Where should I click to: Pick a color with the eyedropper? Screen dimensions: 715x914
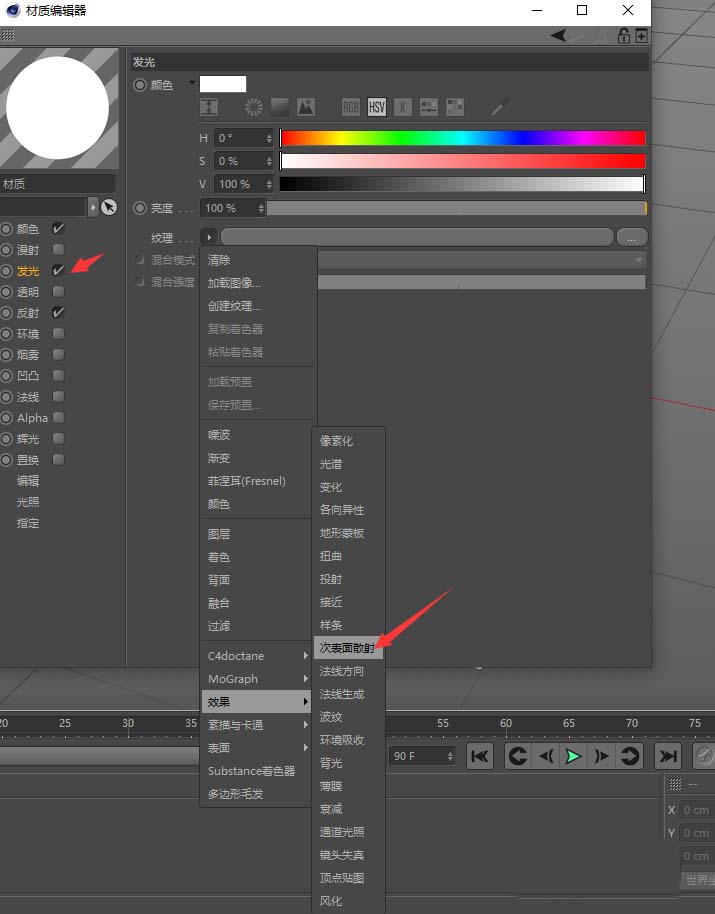(x=499, y=107)
